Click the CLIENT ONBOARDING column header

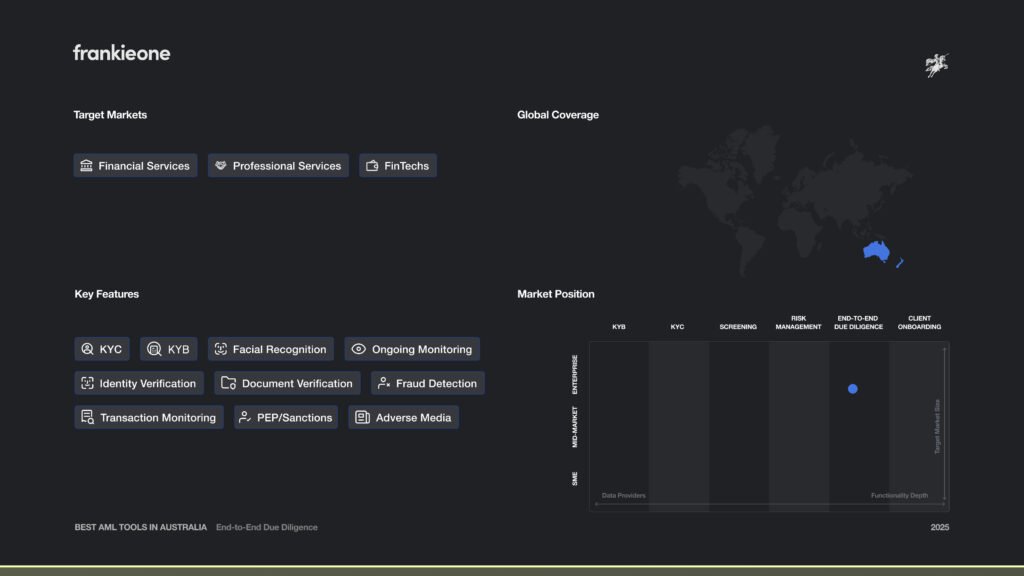[x=919, y=323]
